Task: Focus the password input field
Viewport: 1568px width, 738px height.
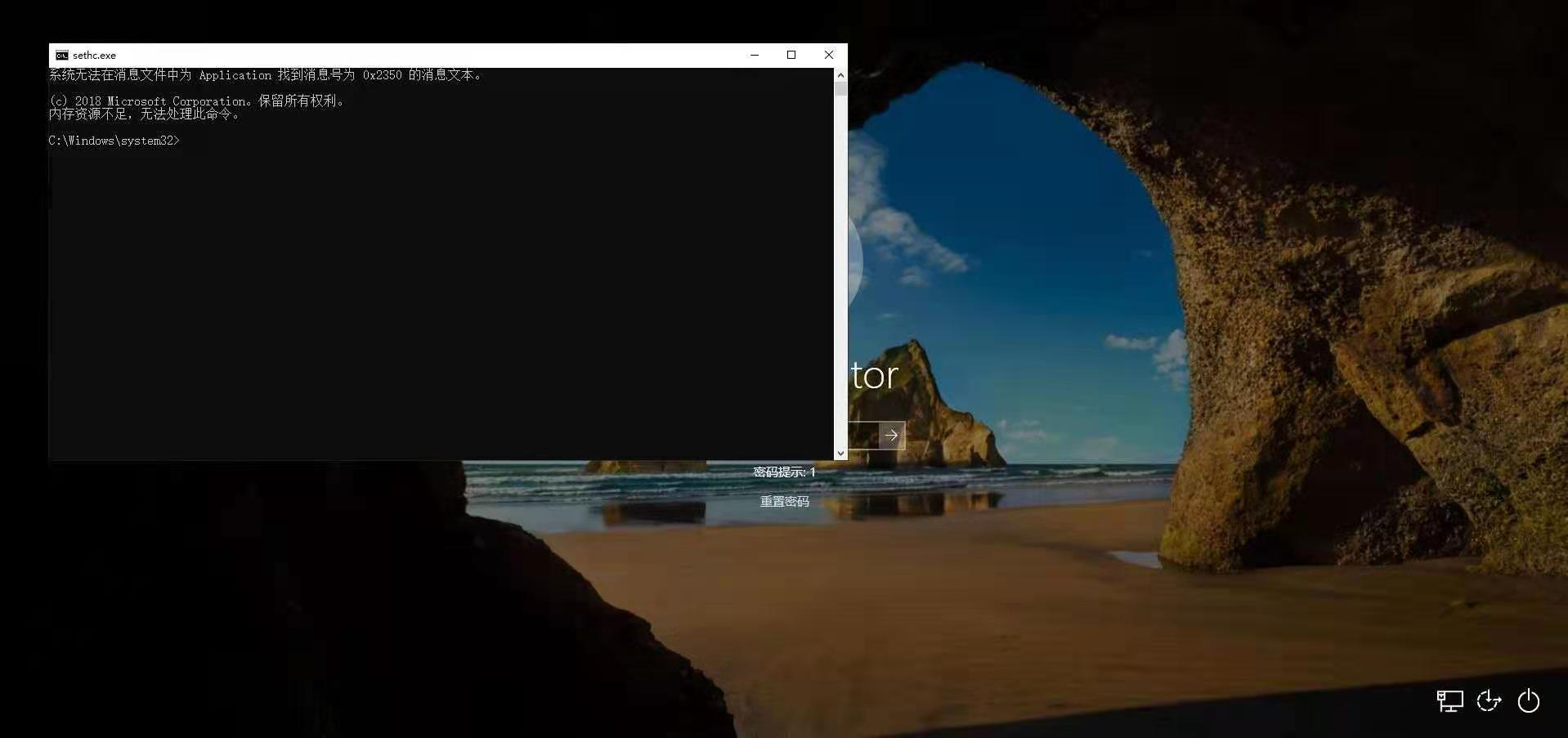Action: pyautogui.click(x=863, y=436)
